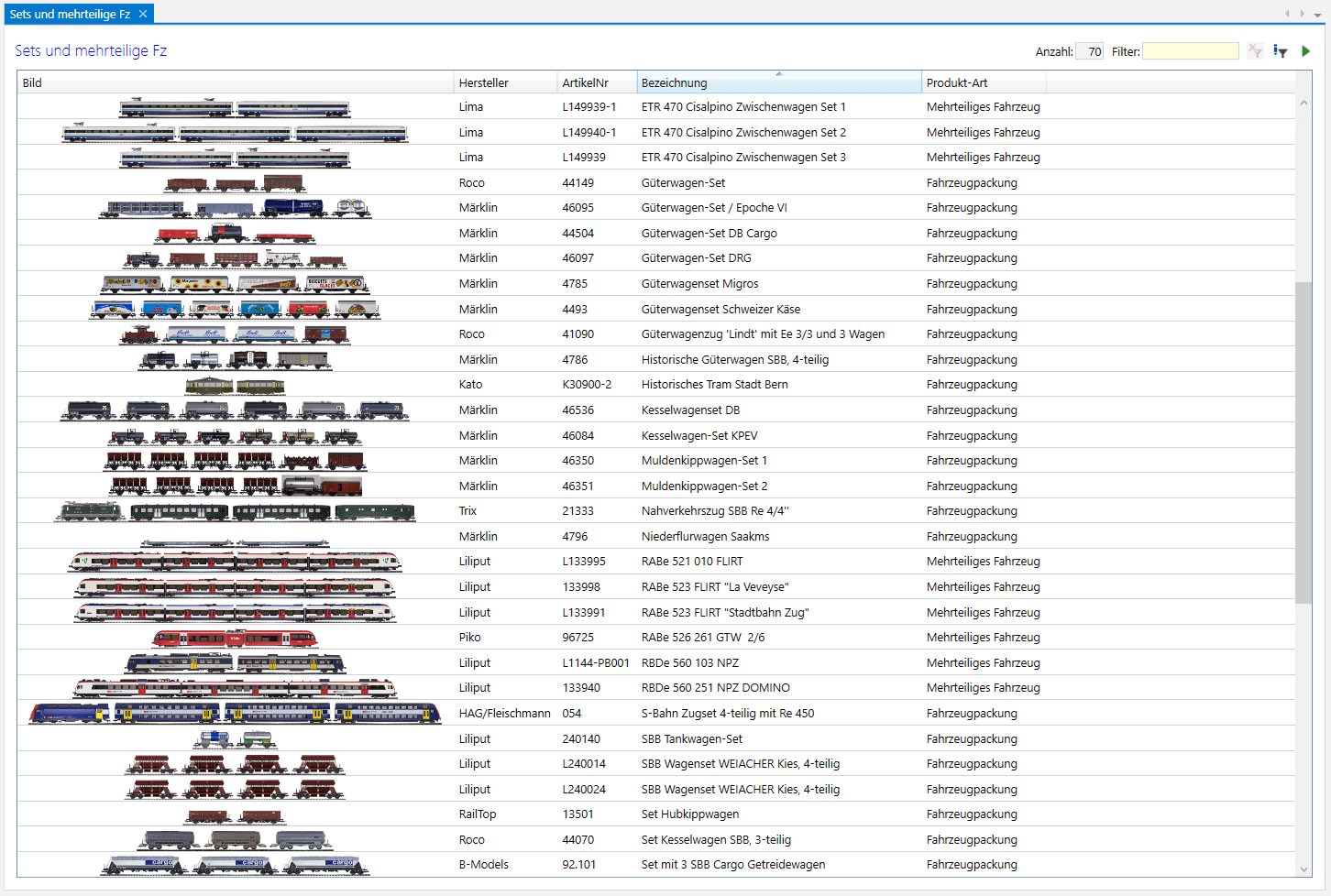Click the clear filter icon
Screen dimensions: 1331x896
coord(1255,51)
